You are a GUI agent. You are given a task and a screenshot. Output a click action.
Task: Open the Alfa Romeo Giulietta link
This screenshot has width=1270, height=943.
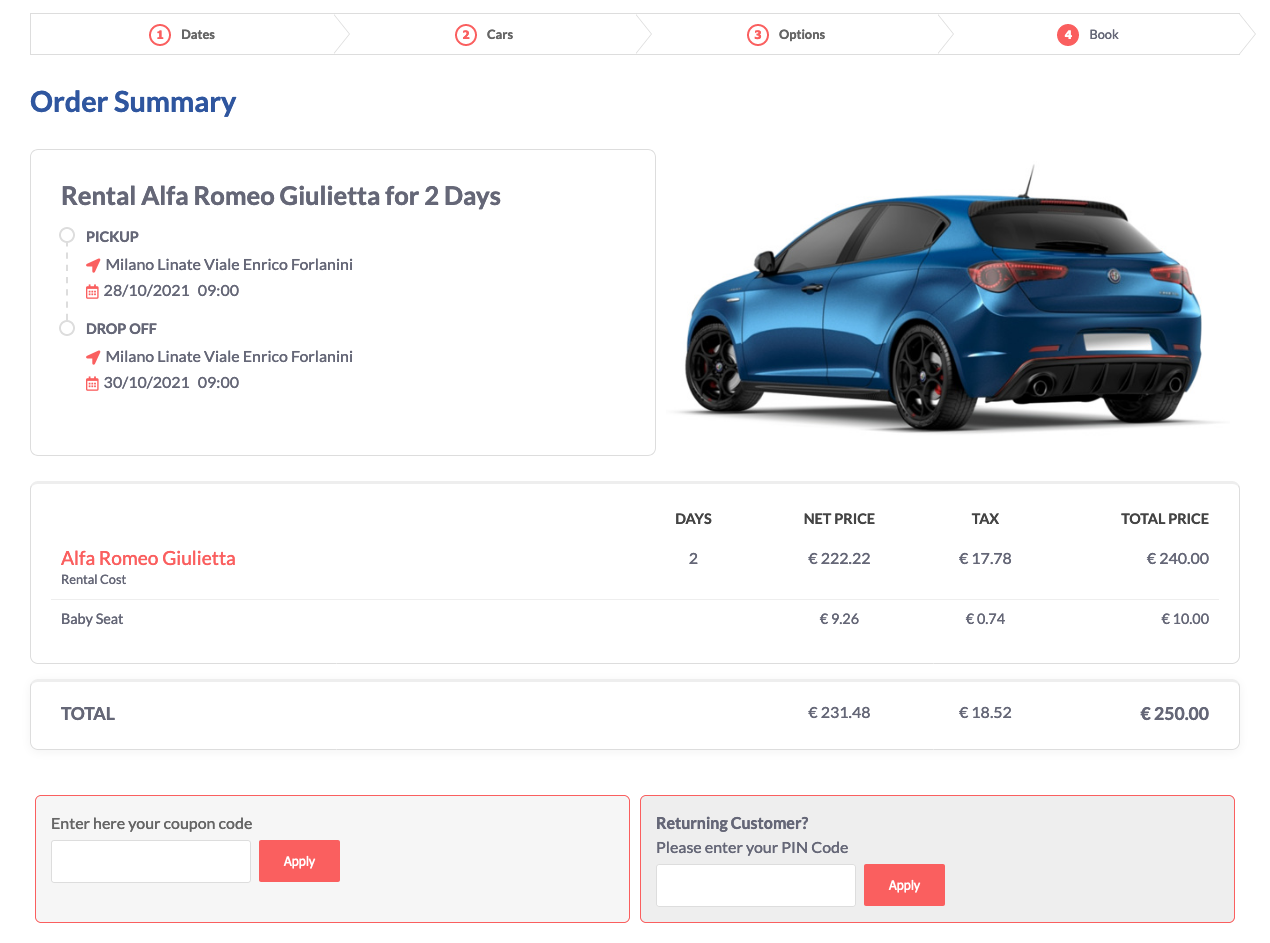[x=148, y=558]
